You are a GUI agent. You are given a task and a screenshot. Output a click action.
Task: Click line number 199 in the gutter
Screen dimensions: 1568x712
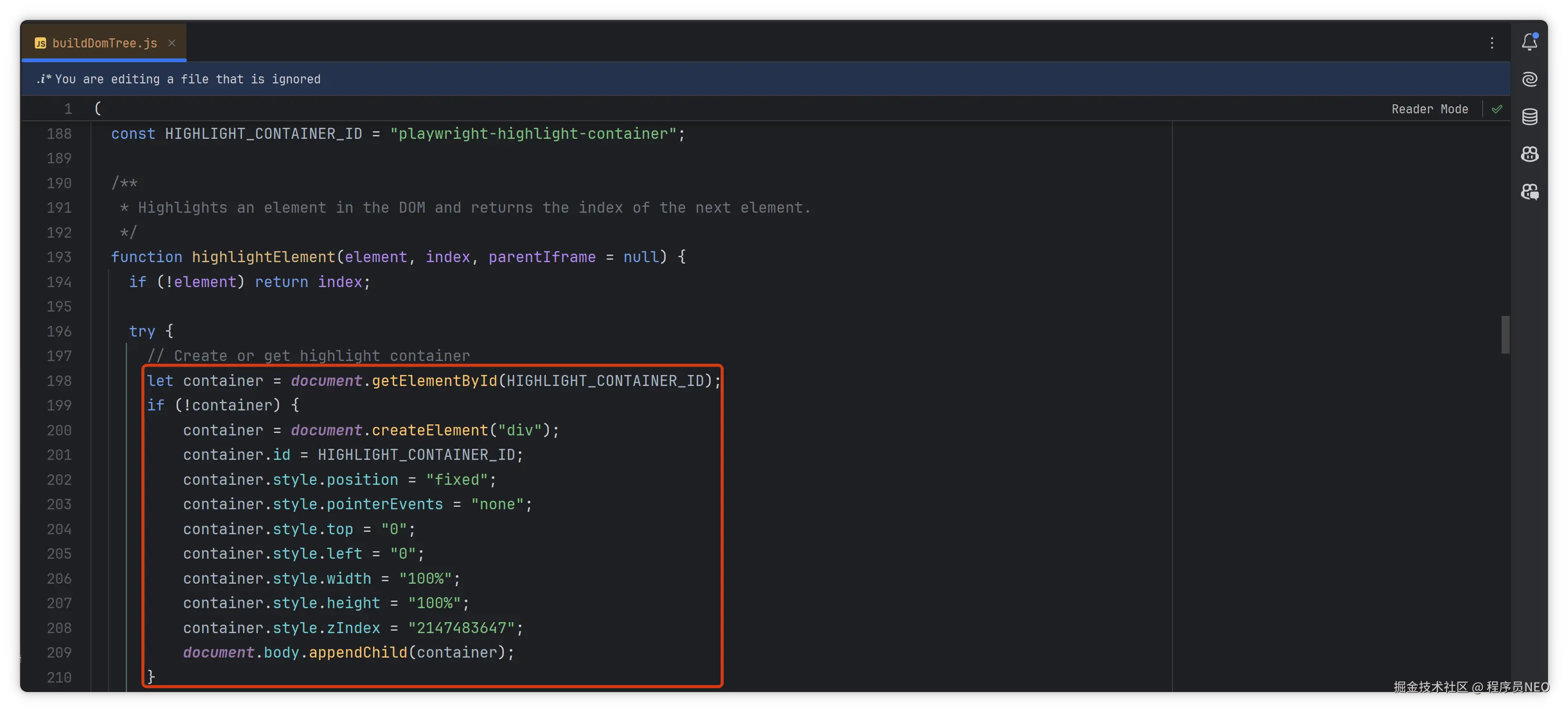(x=59, y=405)
